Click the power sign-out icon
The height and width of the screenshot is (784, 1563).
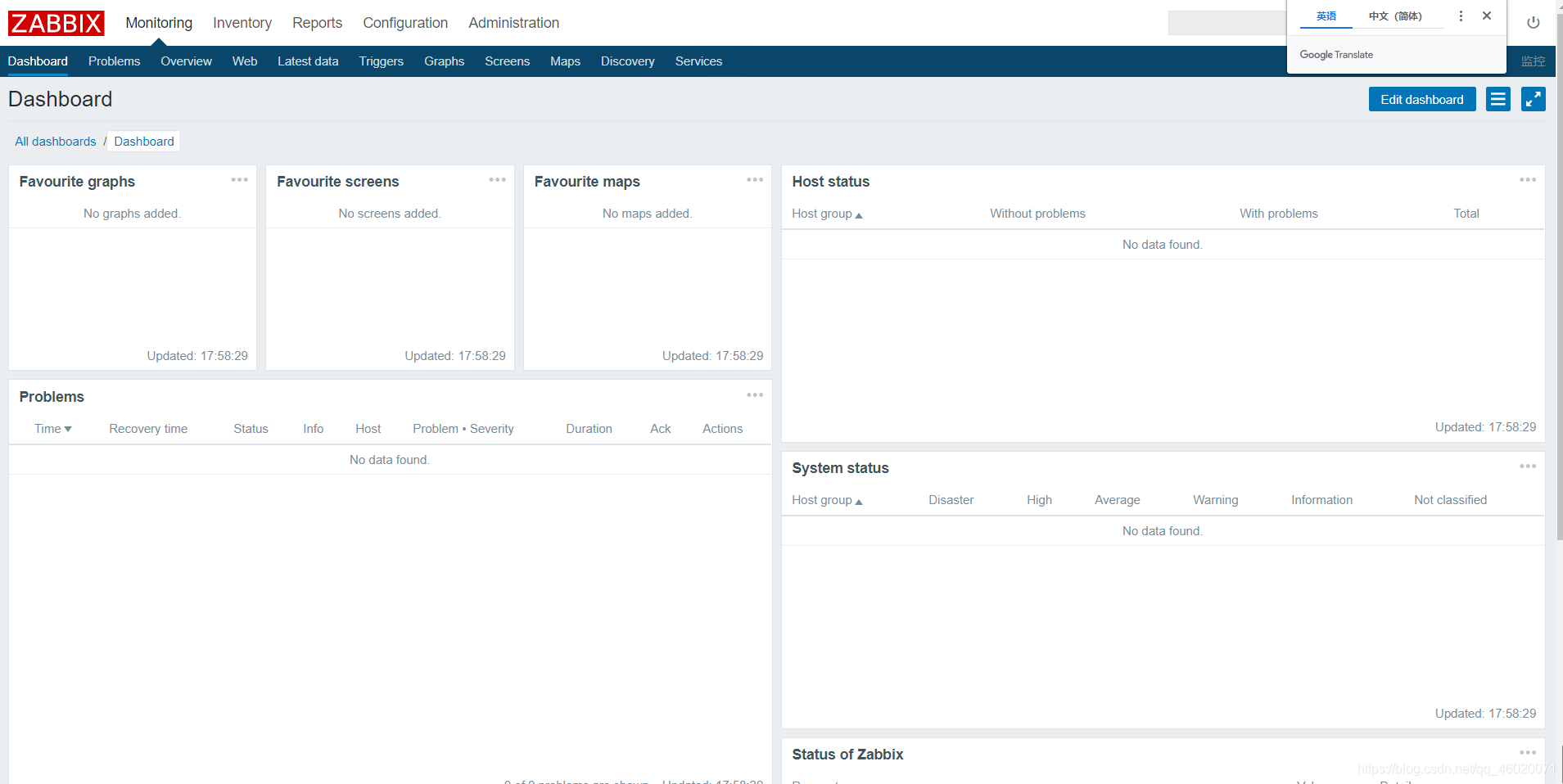(x=1534, y=23)
